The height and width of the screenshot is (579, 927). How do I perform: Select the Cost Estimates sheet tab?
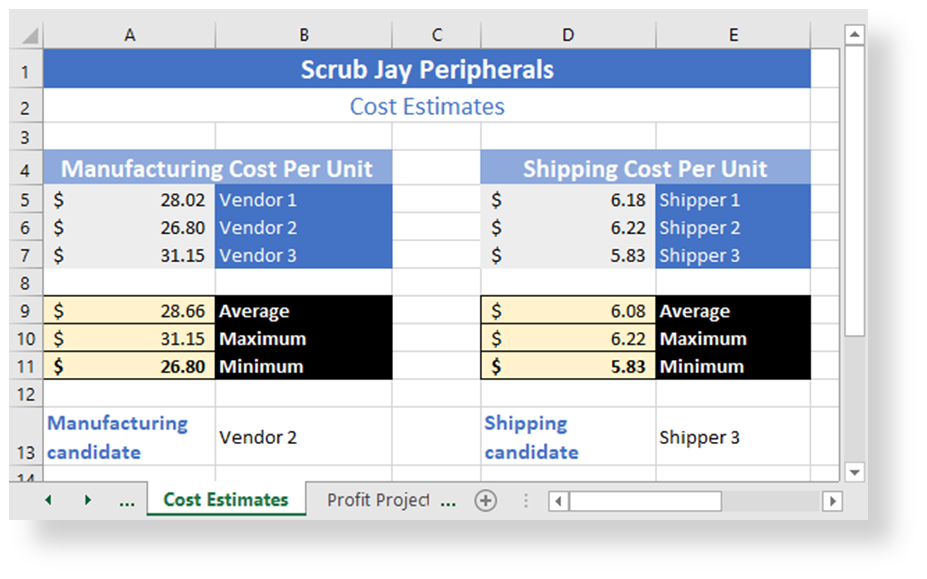point(226,499)
